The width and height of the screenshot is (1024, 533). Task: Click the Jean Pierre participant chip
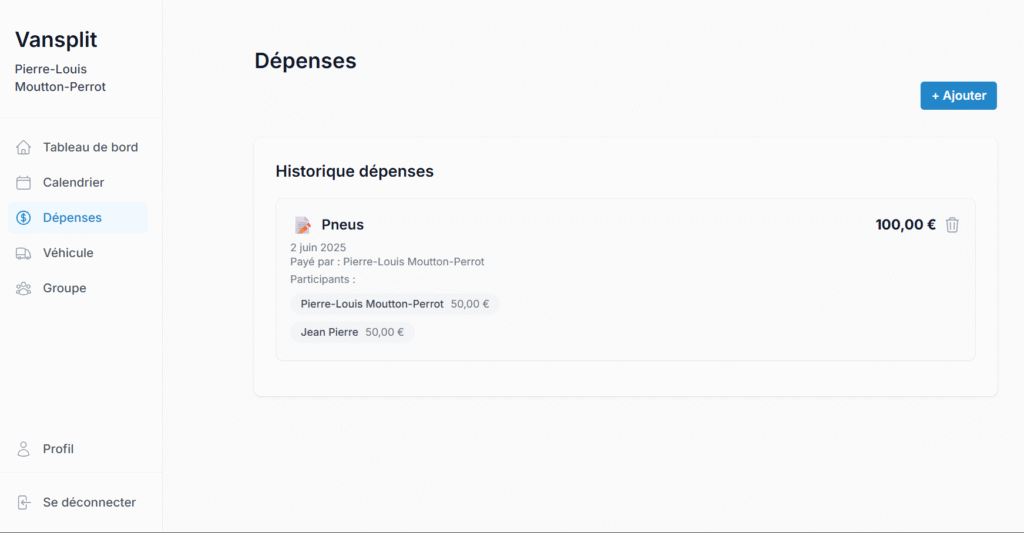tap(352, 332)
